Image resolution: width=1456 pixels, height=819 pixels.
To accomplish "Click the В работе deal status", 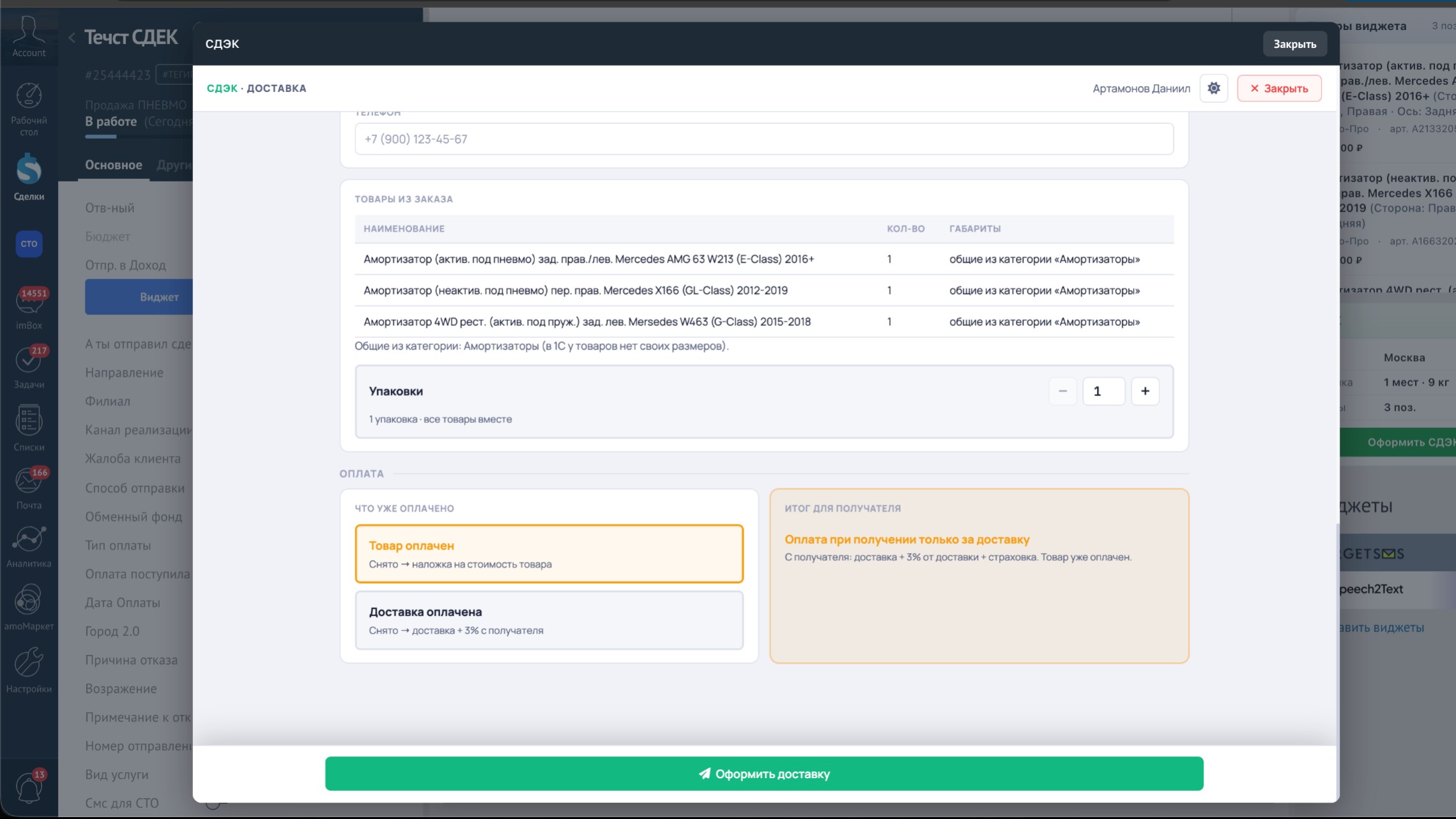I will coord(111,121).
